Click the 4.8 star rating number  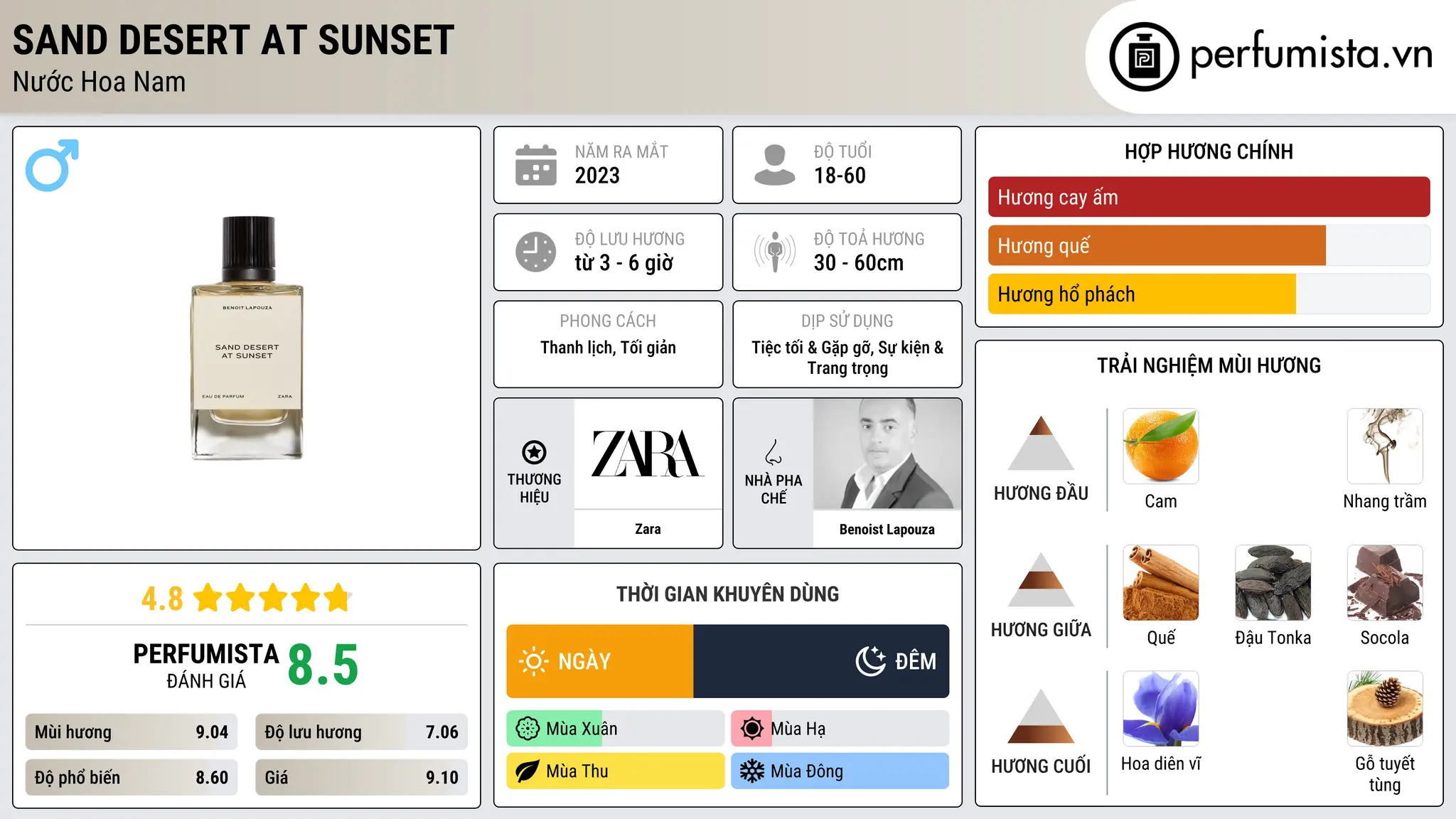pos(162,599)
